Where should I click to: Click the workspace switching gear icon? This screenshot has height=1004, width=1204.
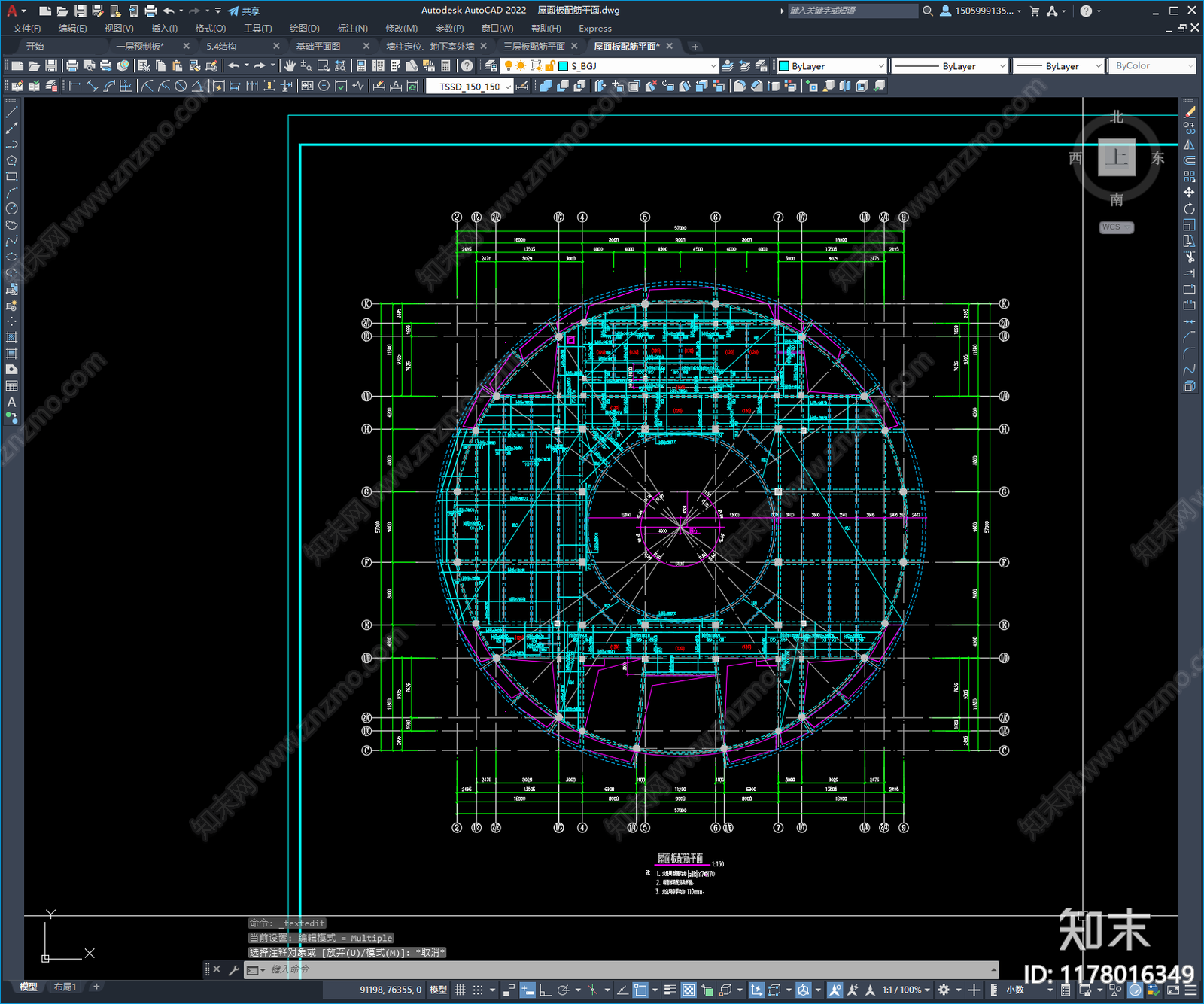[944, 990]
